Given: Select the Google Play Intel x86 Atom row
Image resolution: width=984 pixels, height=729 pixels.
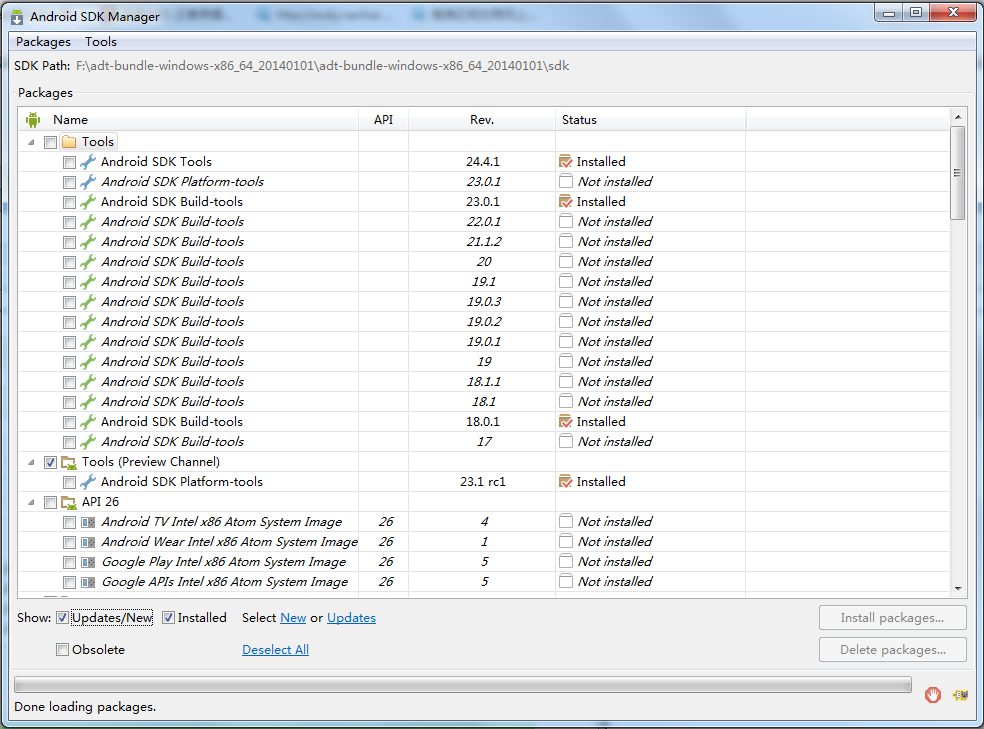Looking at the screenshot, I should (x=483, y=562).
